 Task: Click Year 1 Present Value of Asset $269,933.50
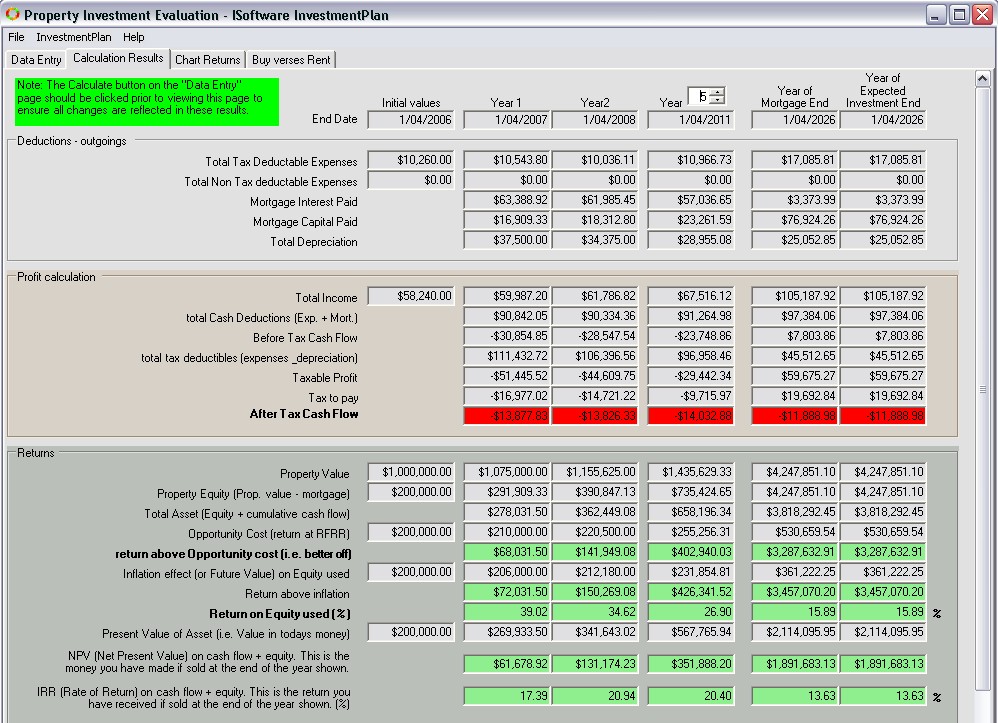[x=507, y=632]
